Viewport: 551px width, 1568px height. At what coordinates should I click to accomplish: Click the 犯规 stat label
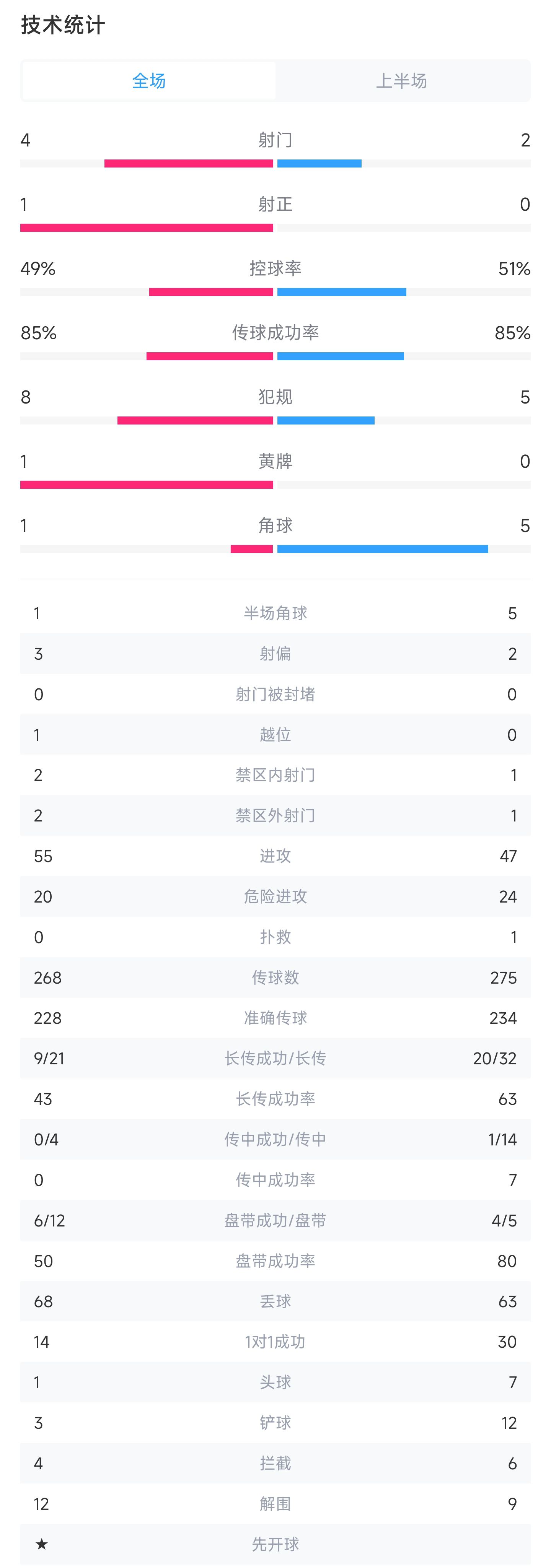275,397
